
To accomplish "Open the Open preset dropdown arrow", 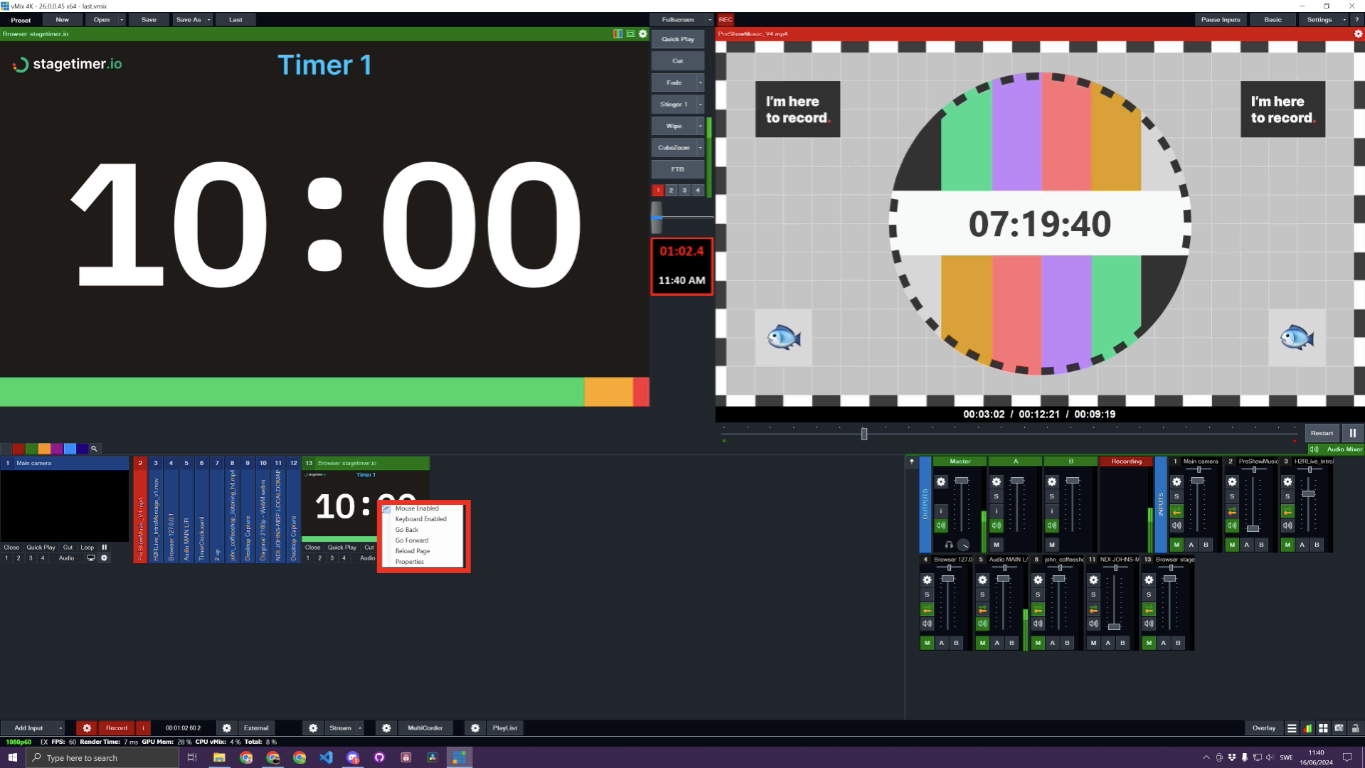I will (x=122, y=19).
